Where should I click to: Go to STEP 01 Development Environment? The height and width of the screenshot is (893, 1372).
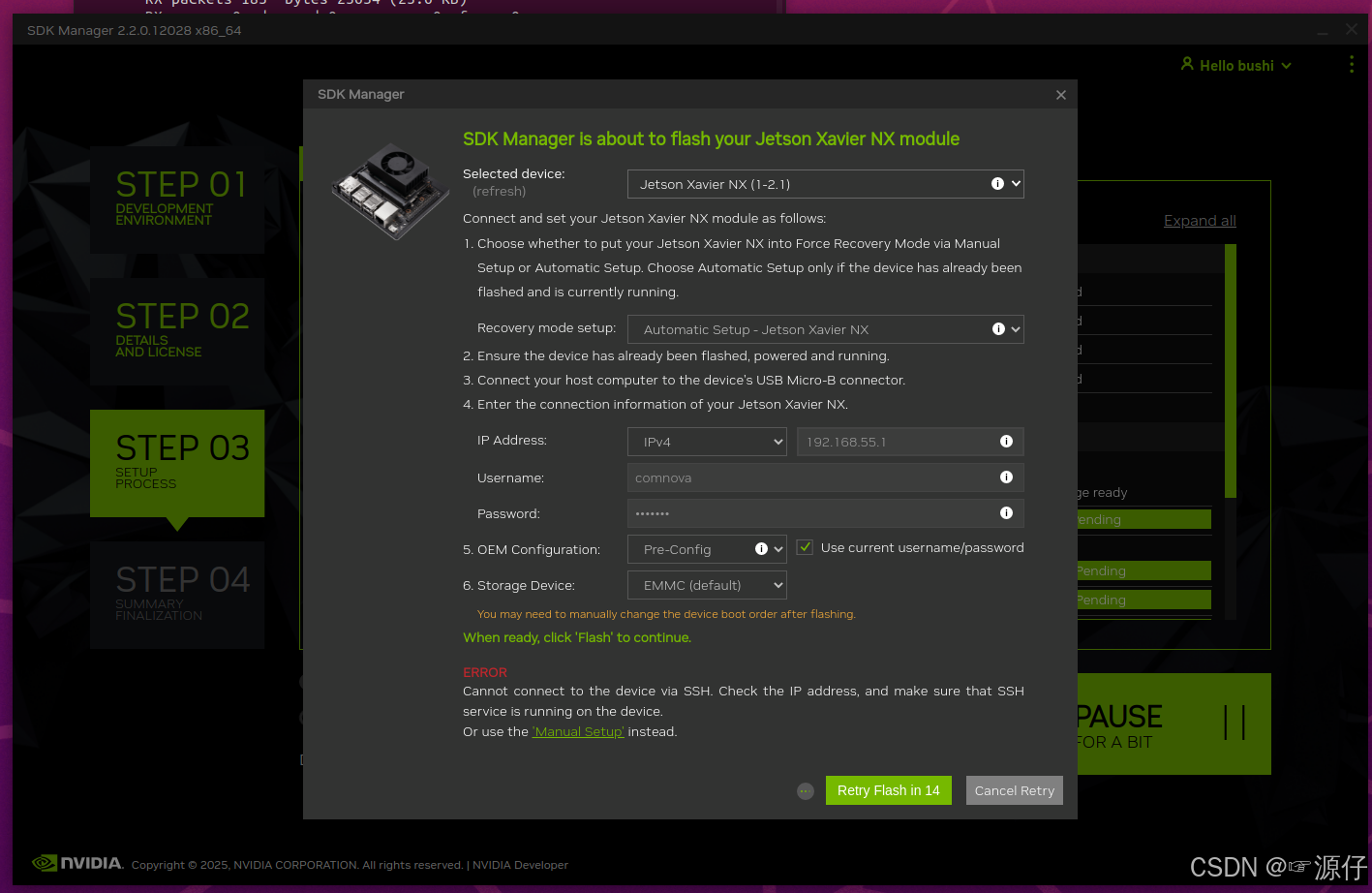(177, 200)
